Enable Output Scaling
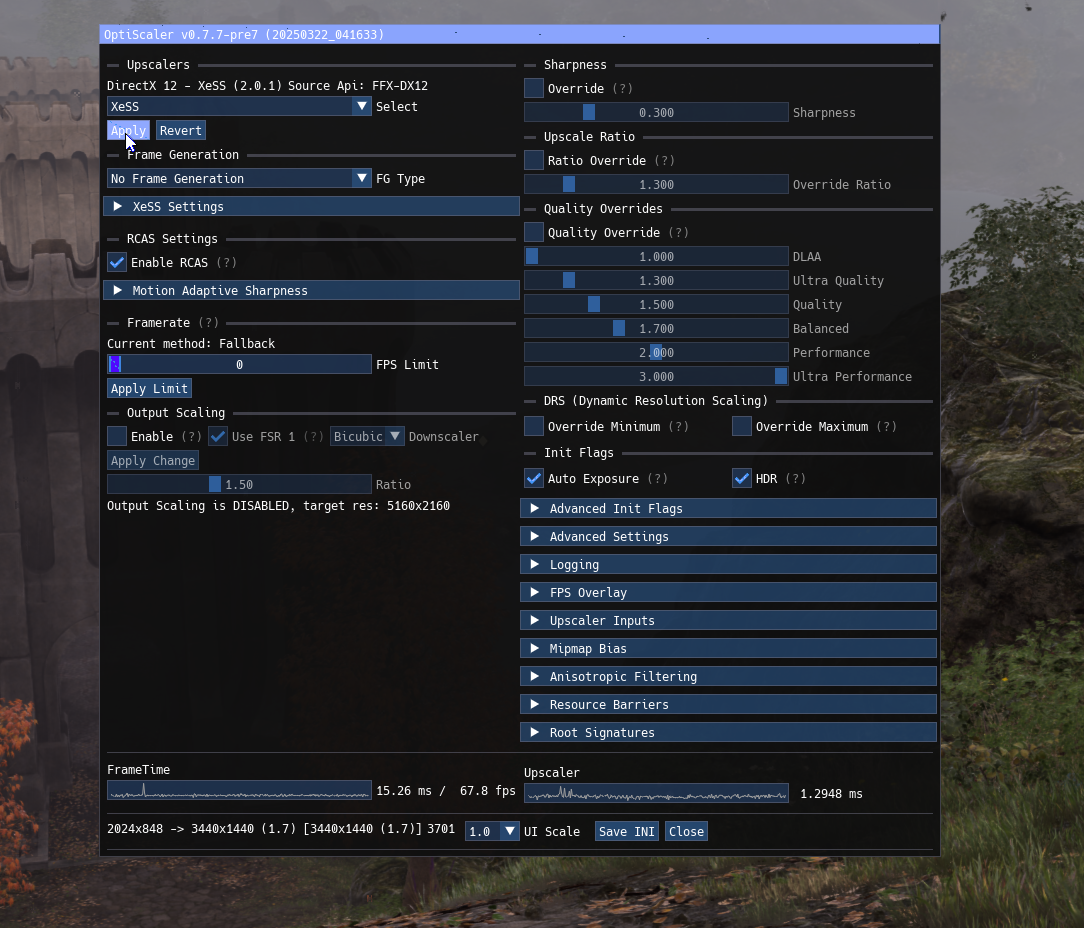 point(116,436)
